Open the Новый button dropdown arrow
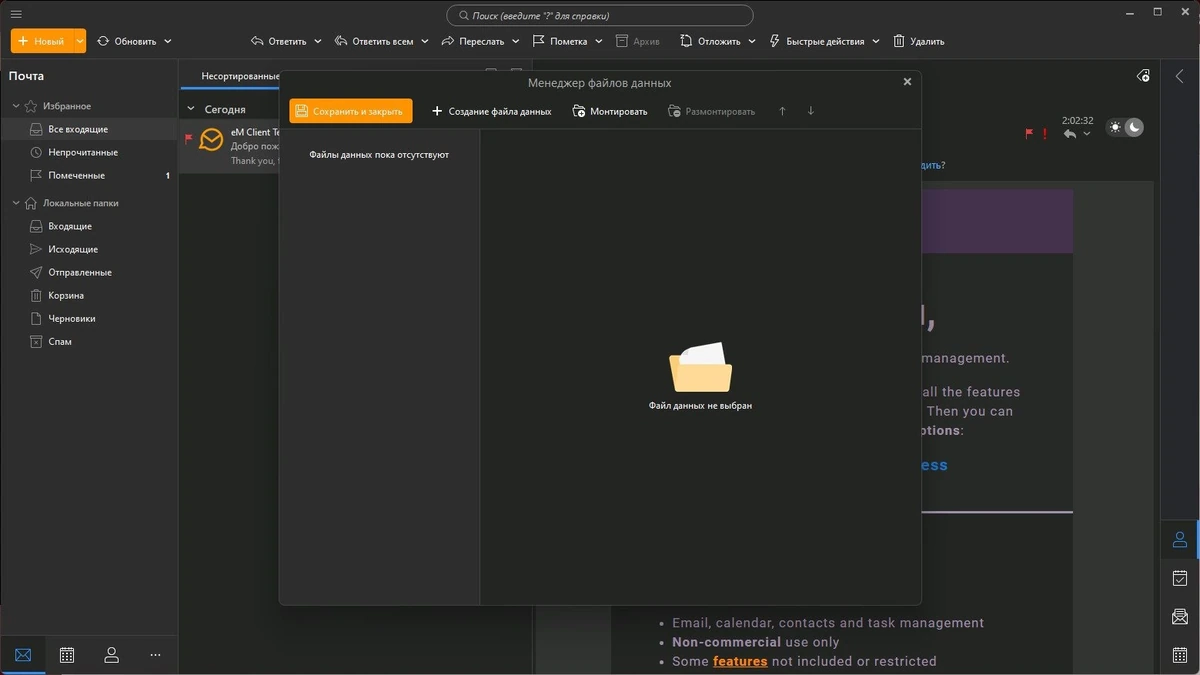Image resolution: width=1200 pixels, height=675 pixels. click(79, 41)
